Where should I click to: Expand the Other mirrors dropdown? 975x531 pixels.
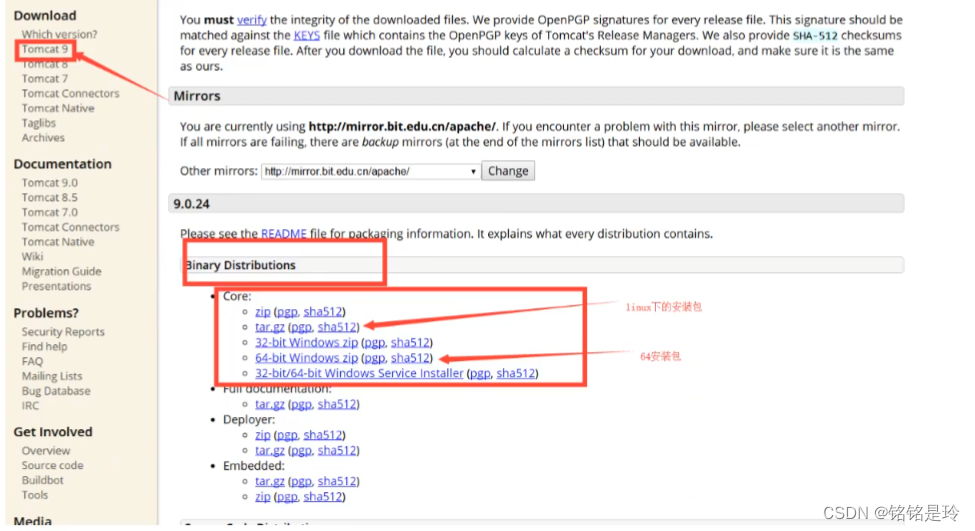point(371,171)
